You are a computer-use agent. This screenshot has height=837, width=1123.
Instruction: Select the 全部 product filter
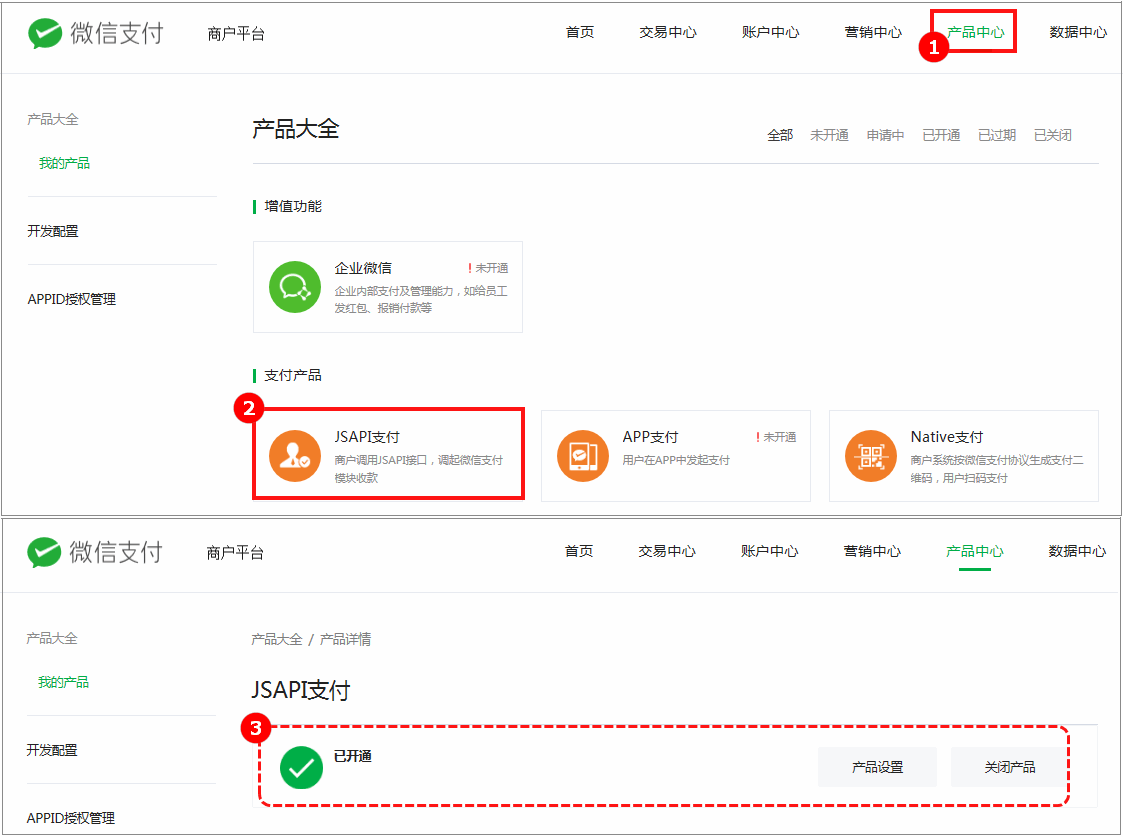click(x=780, y=135)
